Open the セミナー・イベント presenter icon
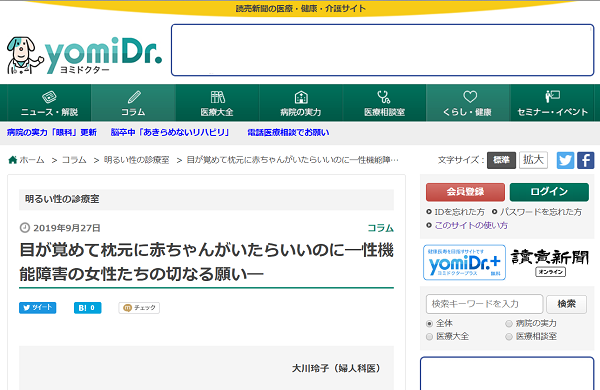The height and width of the screenshot is (390, 600). click(553, 96)
